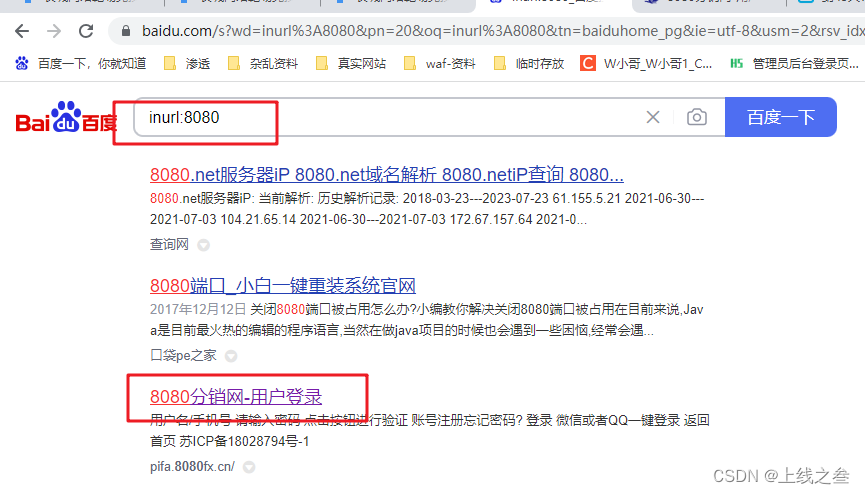Click the 查询网 source label
The width and height of the screenshot is (865, 494).
point(169,244)
